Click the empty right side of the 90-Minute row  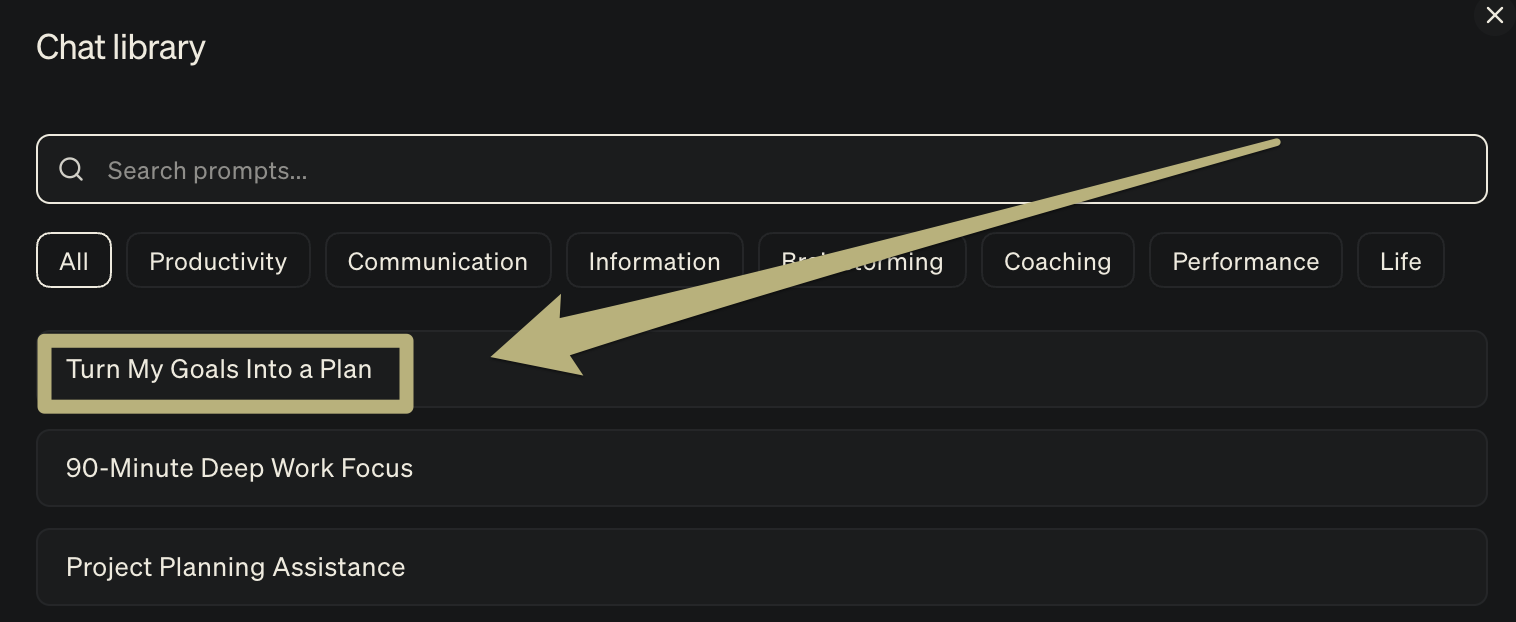pos(1100,468)
